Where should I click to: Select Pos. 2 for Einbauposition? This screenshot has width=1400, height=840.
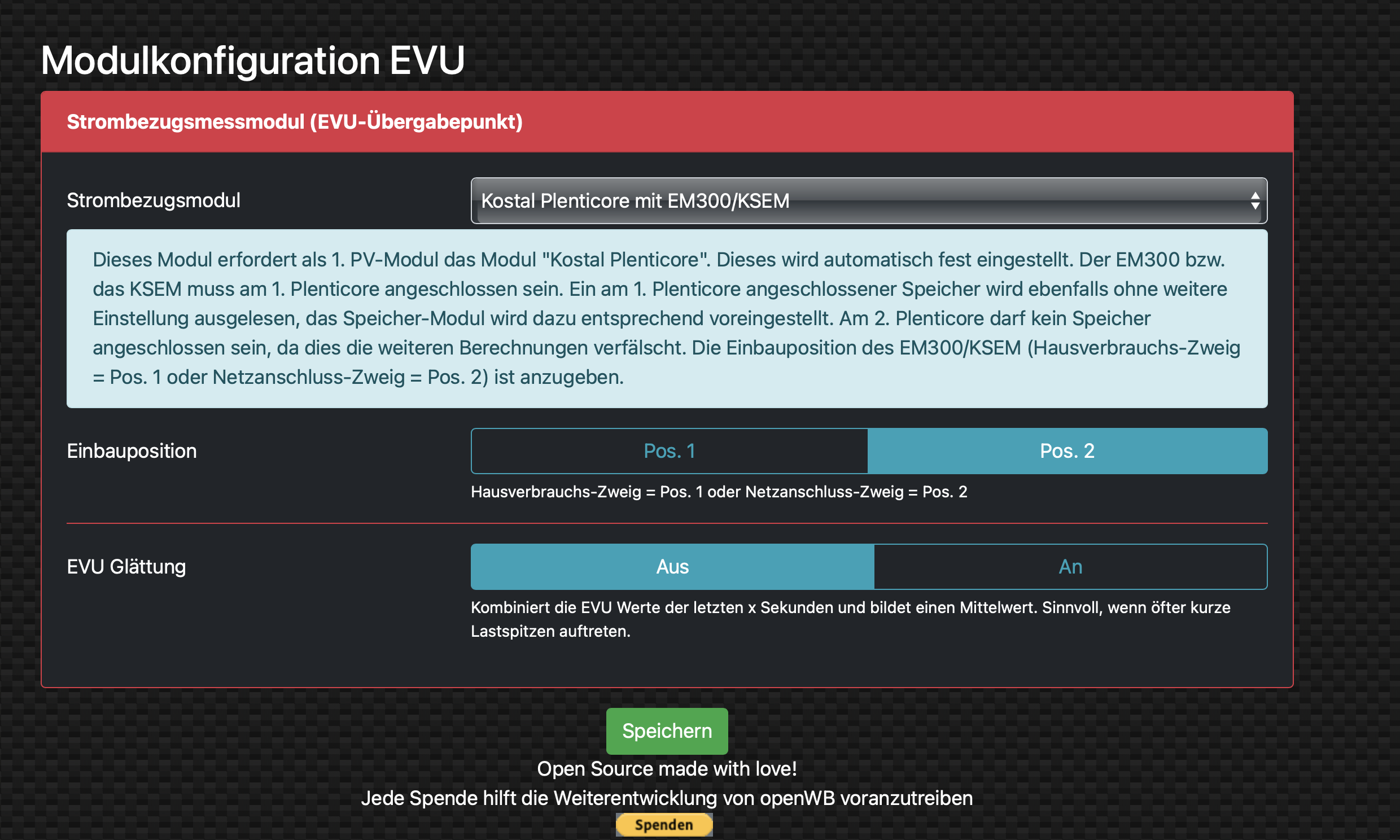point(1067,451)
